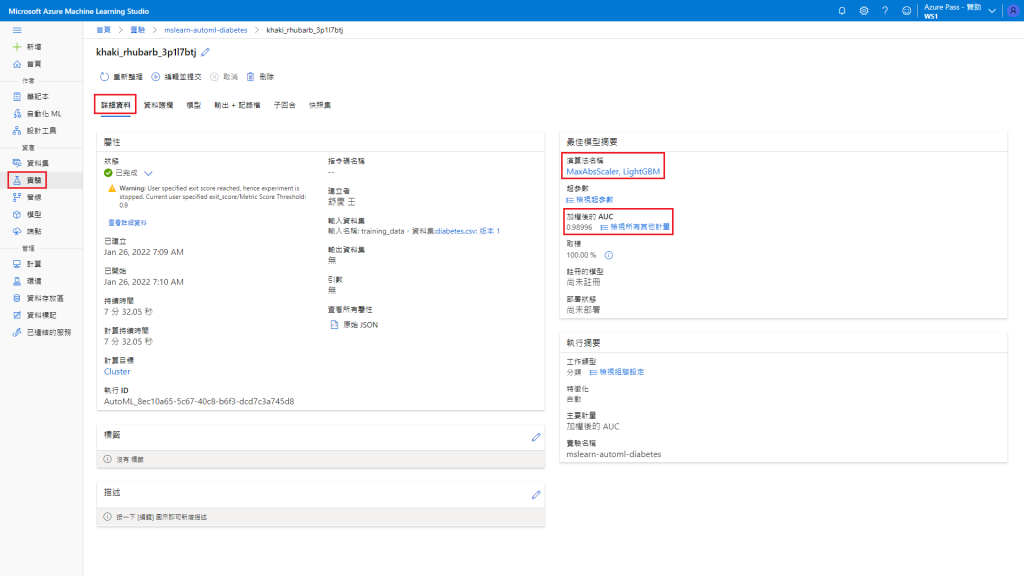Image resolution: width=1024 pixels, height=576 pixels.
Task: Open the help question mark icon
Action: (885, 11)
